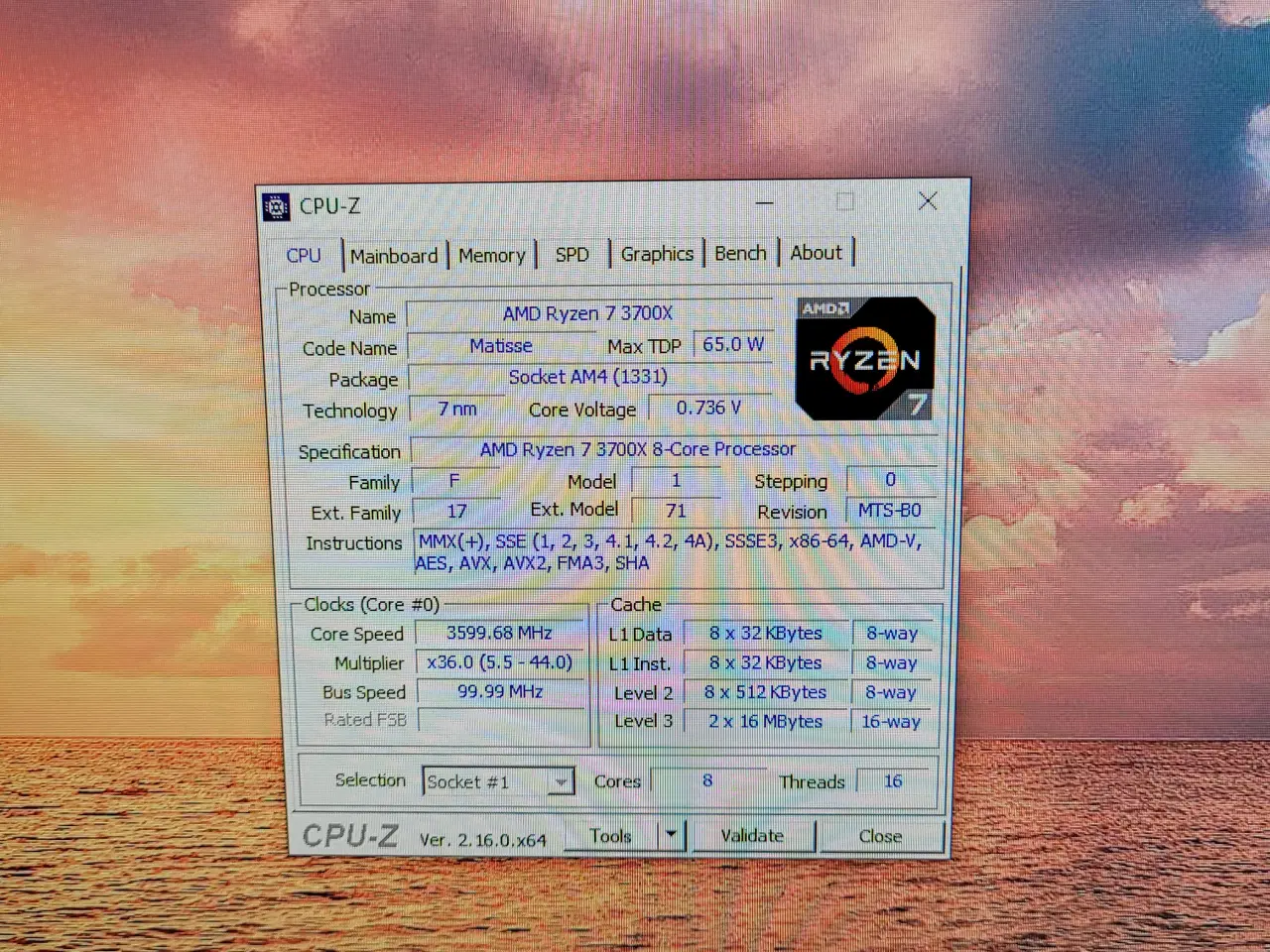
Task: Expand the Socket #1 selection combo box
Action: pos(499,781)
